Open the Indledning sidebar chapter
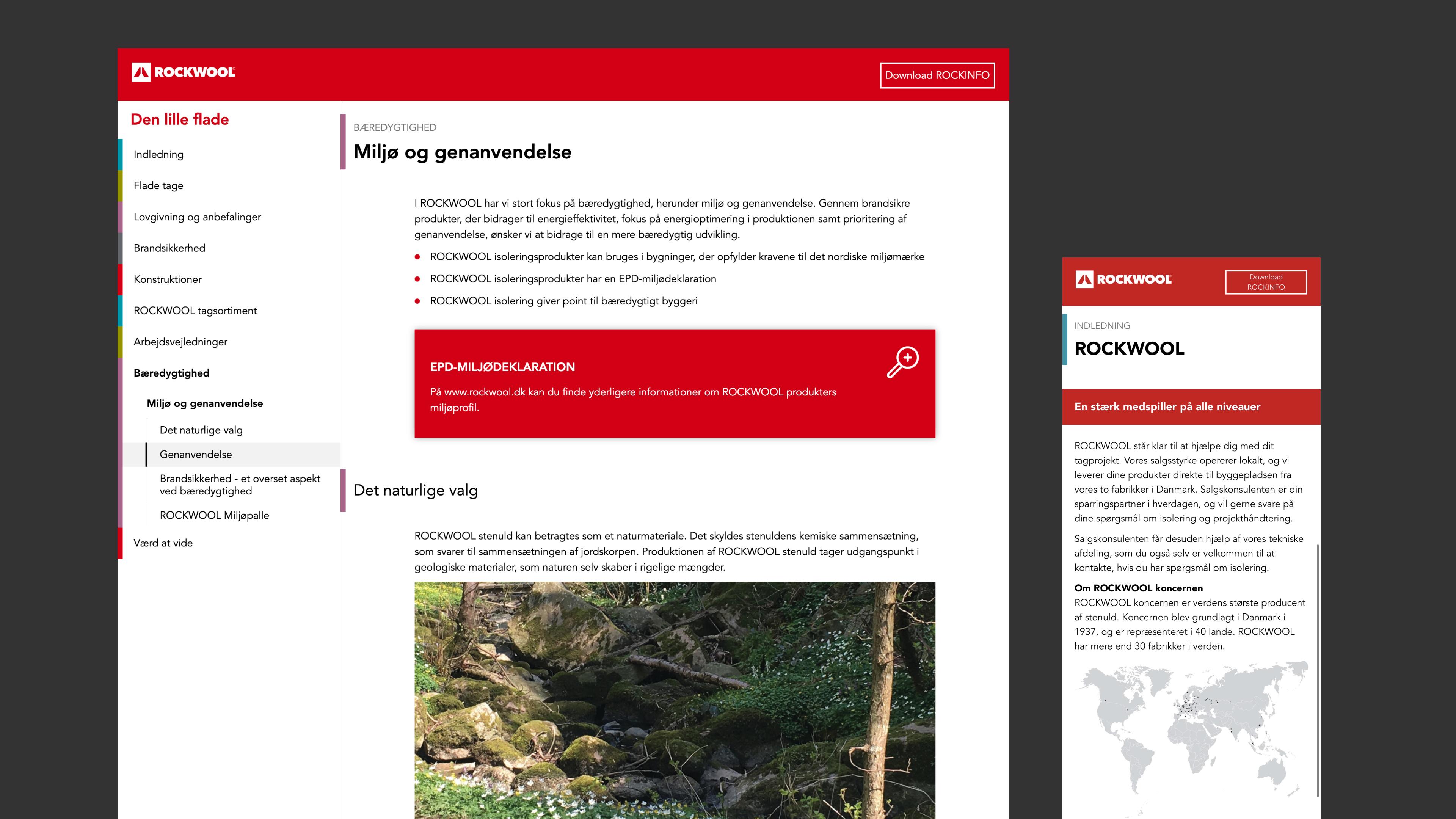Image resolution: width=1456 pixels, height=819 pixels. [x=158, y=154]
